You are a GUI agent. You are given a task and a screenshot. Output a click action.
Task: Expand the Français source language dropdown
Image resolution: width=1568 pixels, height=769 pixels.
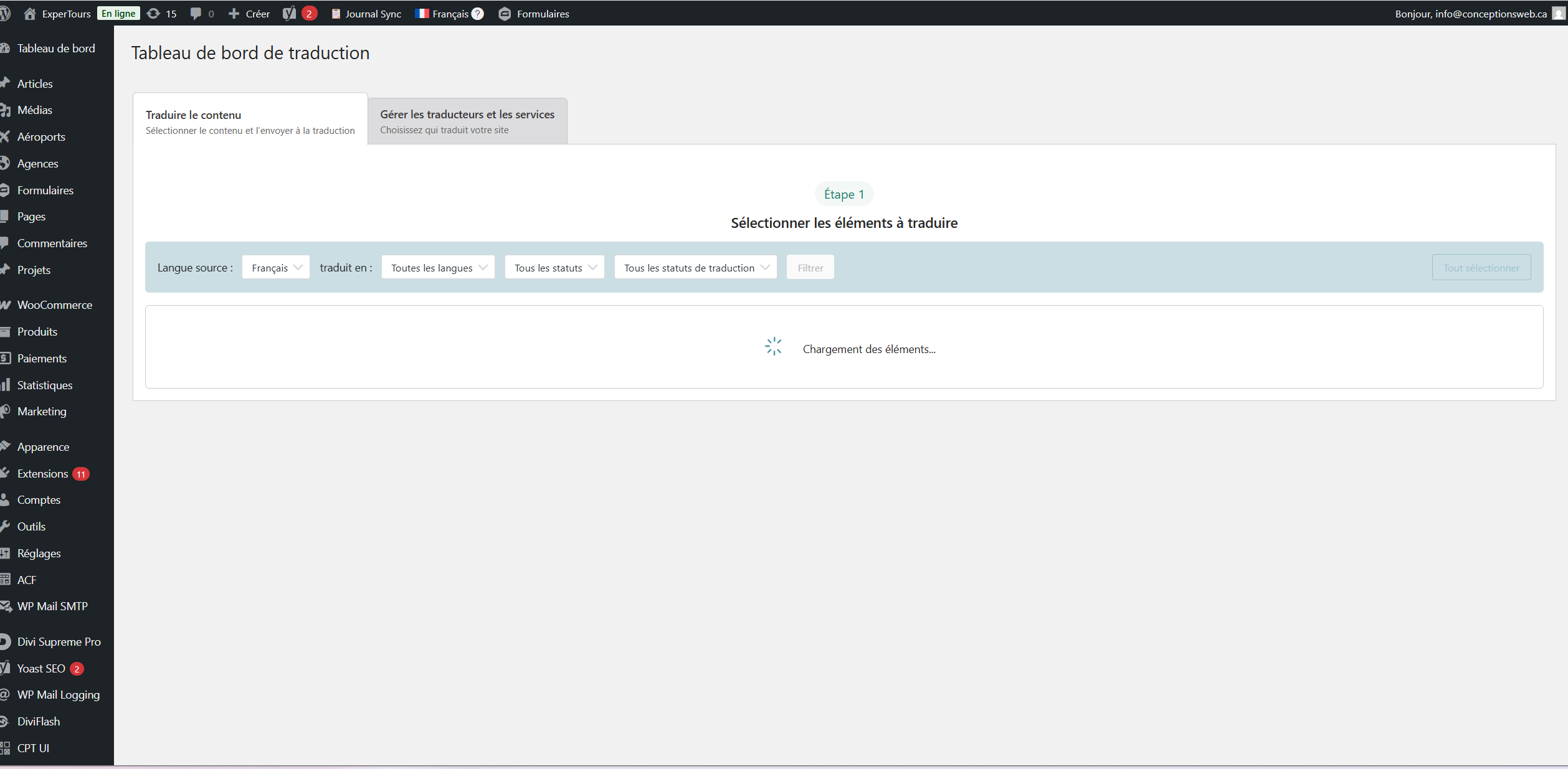click(x=276, y=268)
